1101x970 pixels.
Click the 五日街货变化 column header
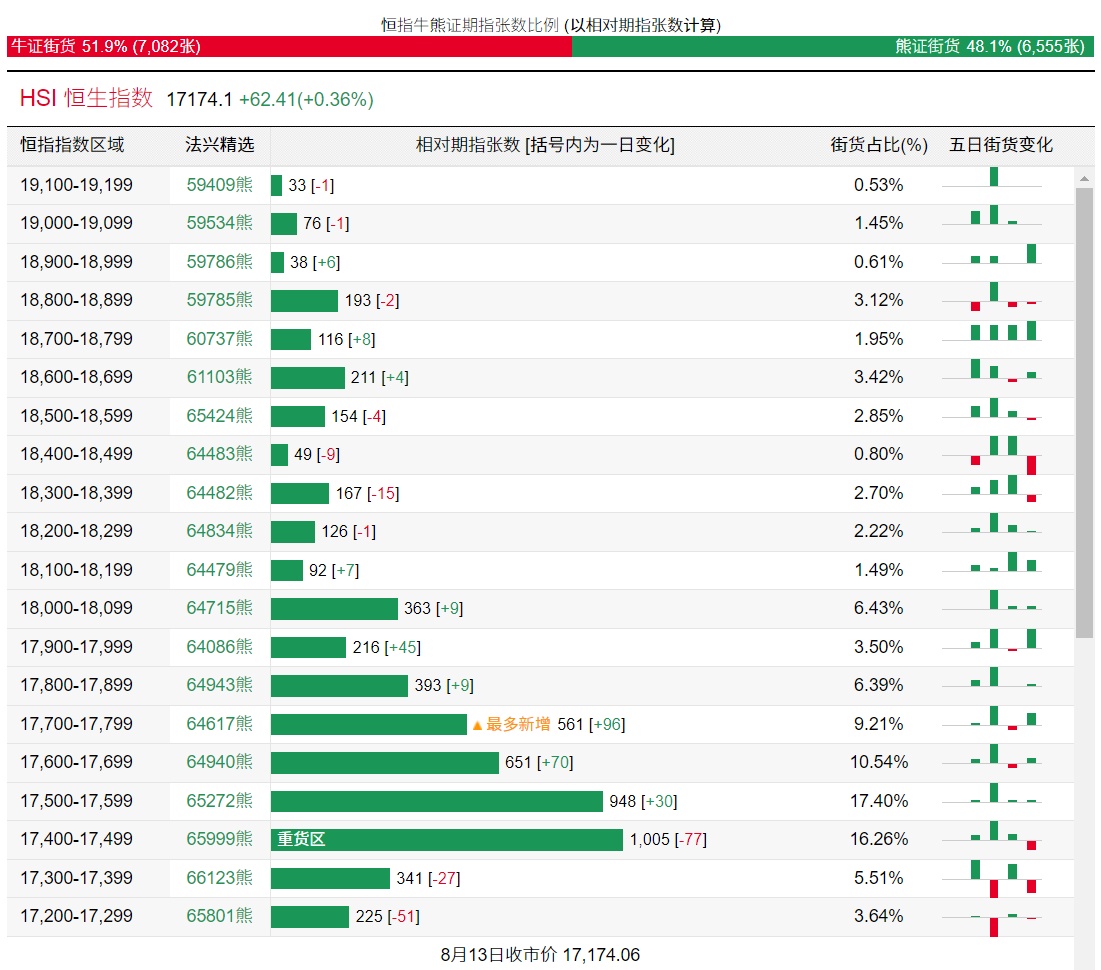tap(1000, 145)
